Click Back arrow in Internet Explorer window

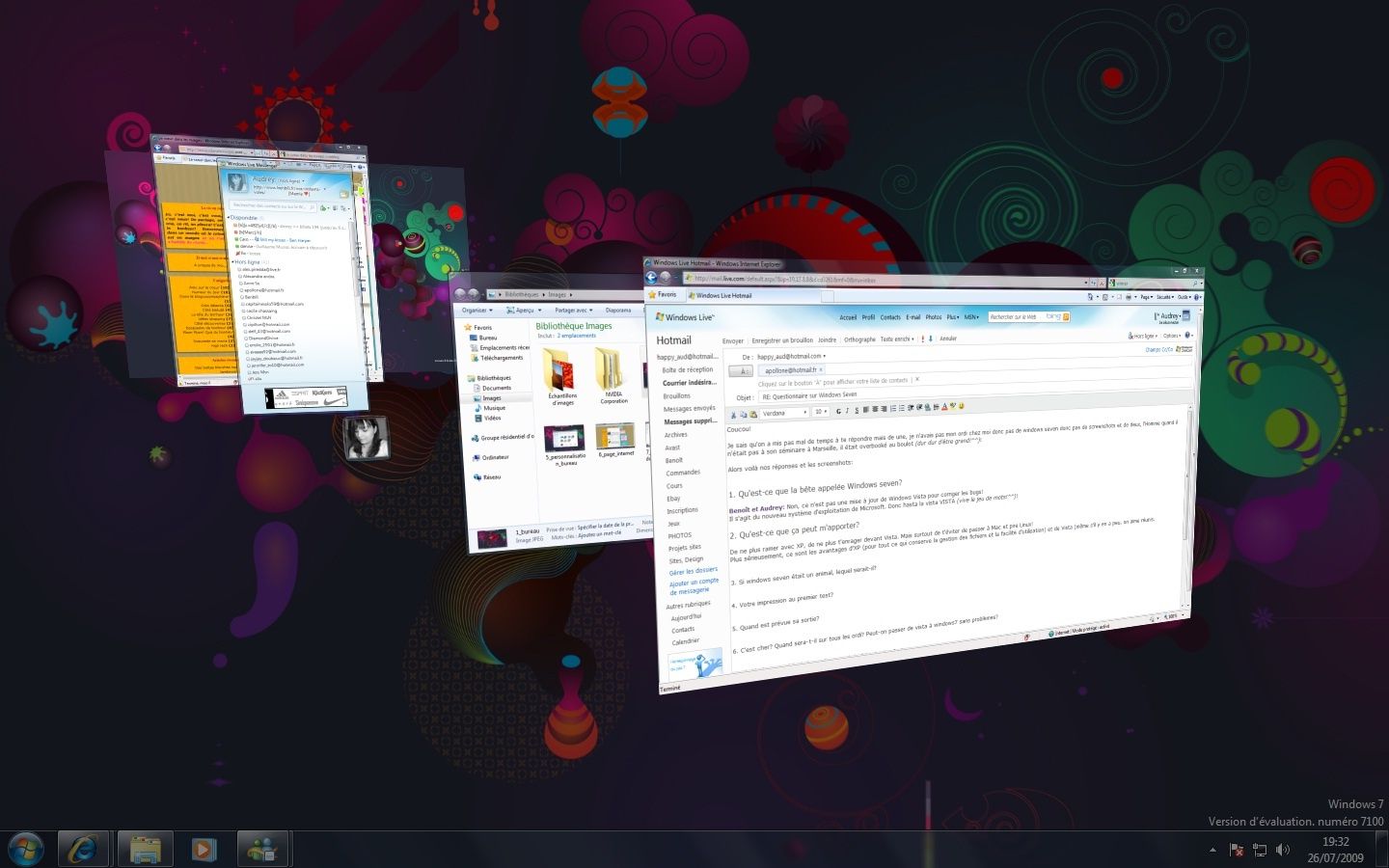pyautogui.click(x=651, y=278)
